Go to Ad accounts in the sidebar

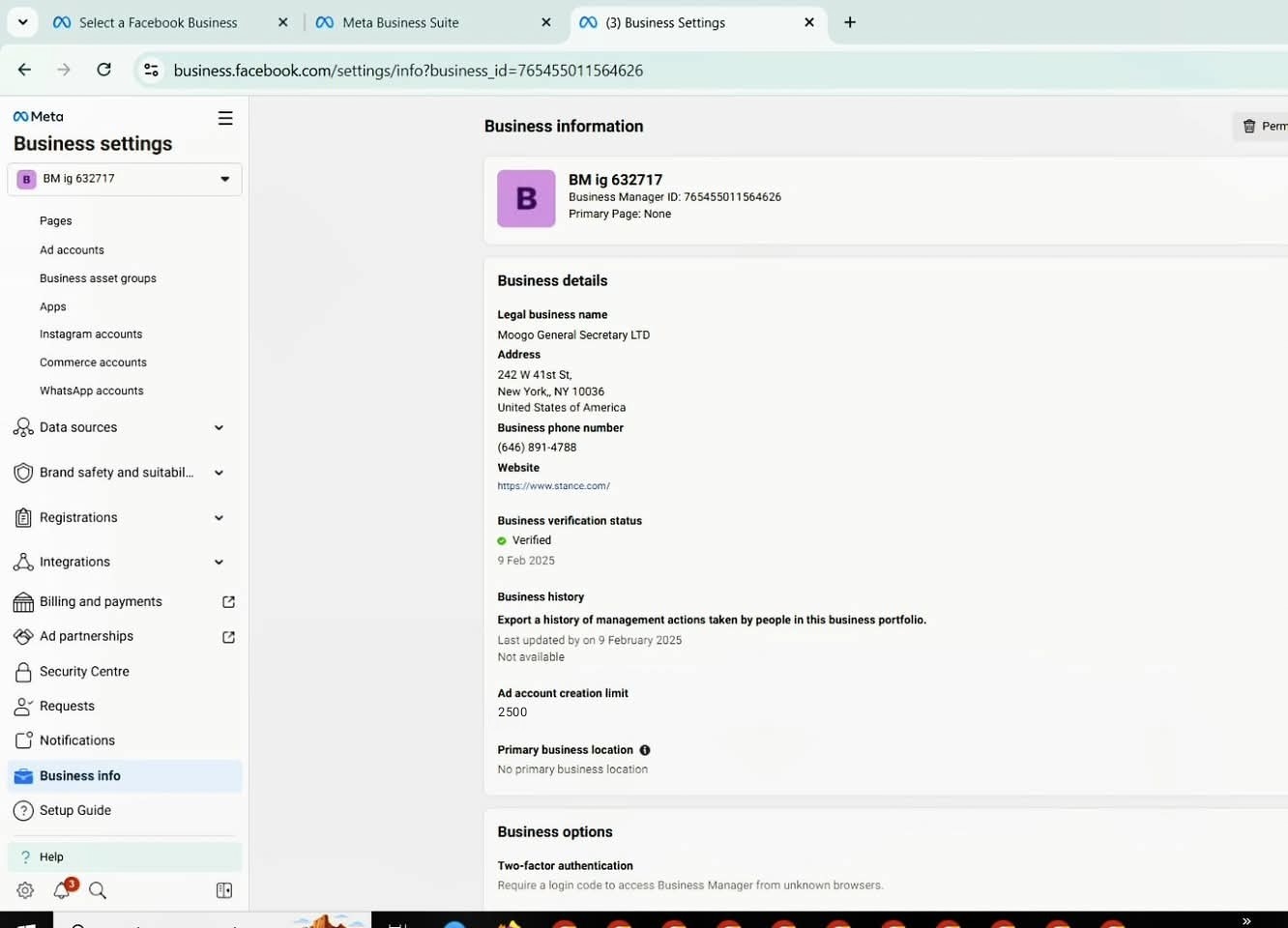pos(72,250)
